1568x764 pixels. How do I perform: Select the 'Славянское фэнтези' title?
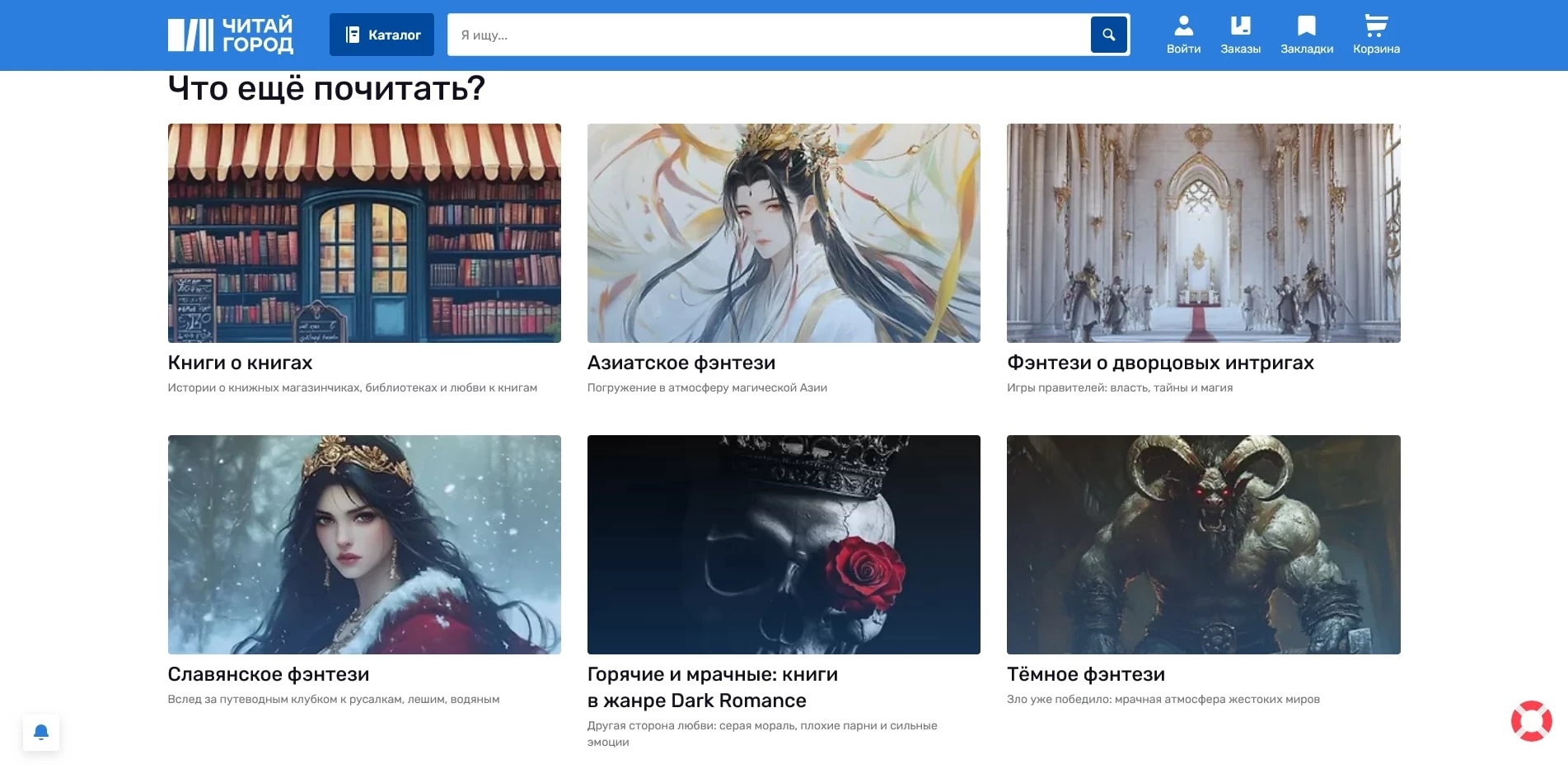[x=268, y=674]
